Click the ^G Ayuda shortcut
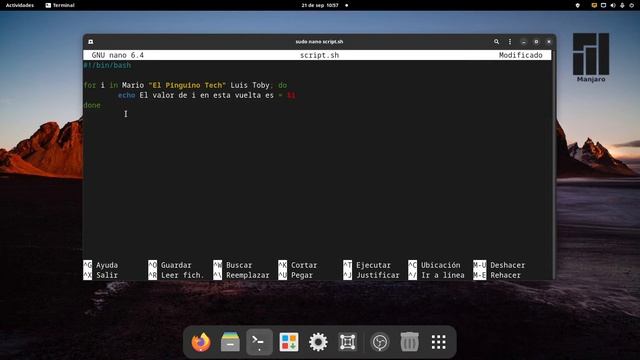The width and height of the screenshot is (640, 360). [101, 265]
